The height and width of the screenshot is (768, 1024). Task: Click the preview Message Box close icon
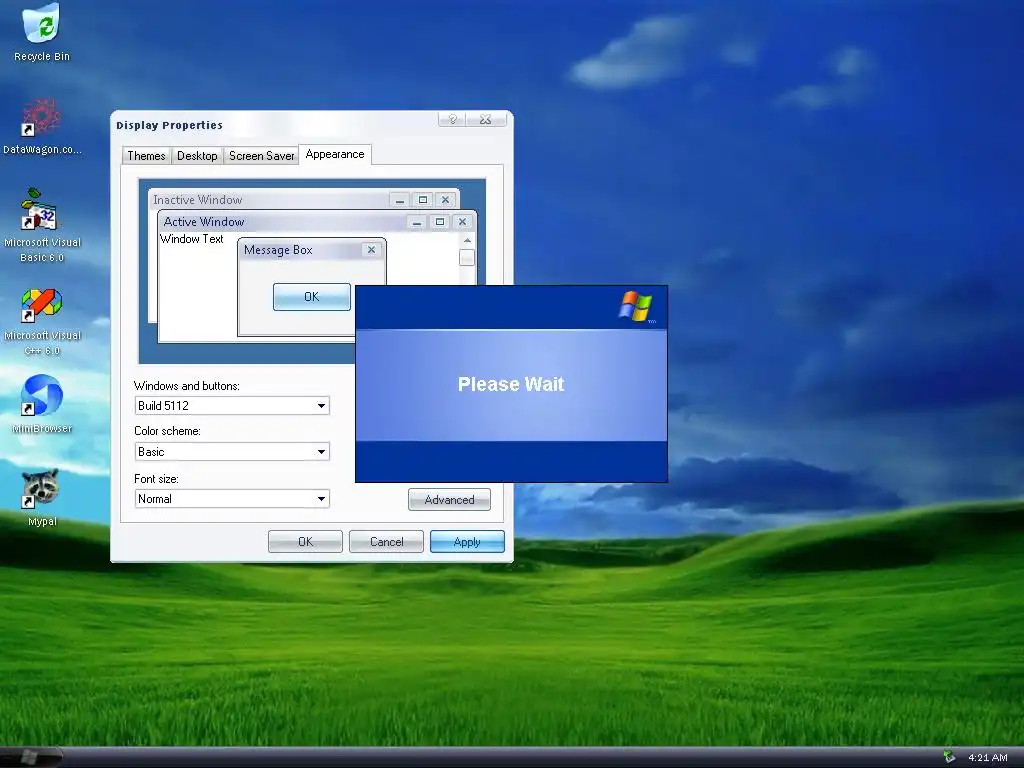click(x=371, y=249)
